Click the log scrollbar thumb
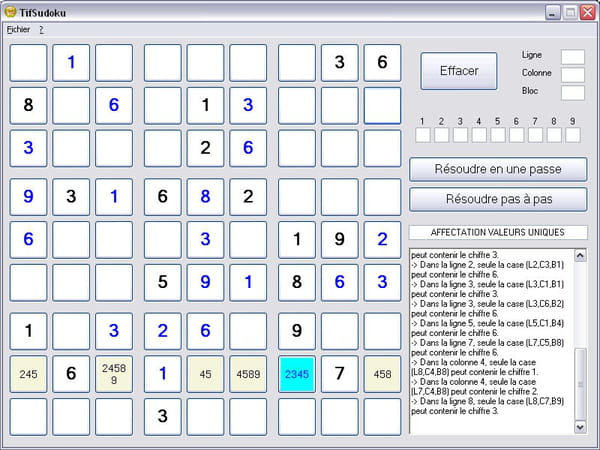 [580, 384]
